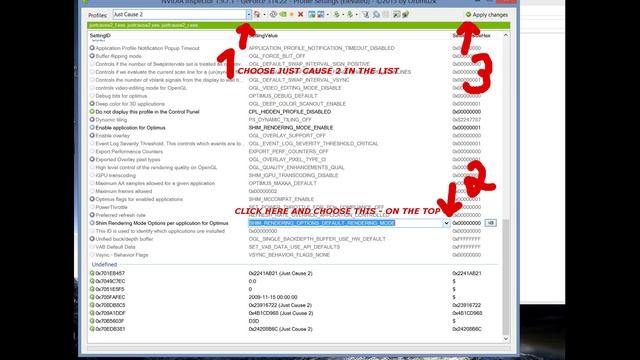This screenshot has height=360, width=640.
Task: Click the funnel filter settings icon
Action: click(x=366, y=14)
